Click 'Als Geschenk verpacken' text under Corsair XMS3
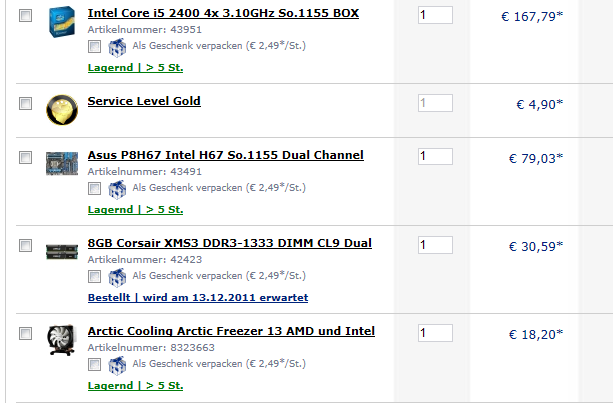 point(219,276)
